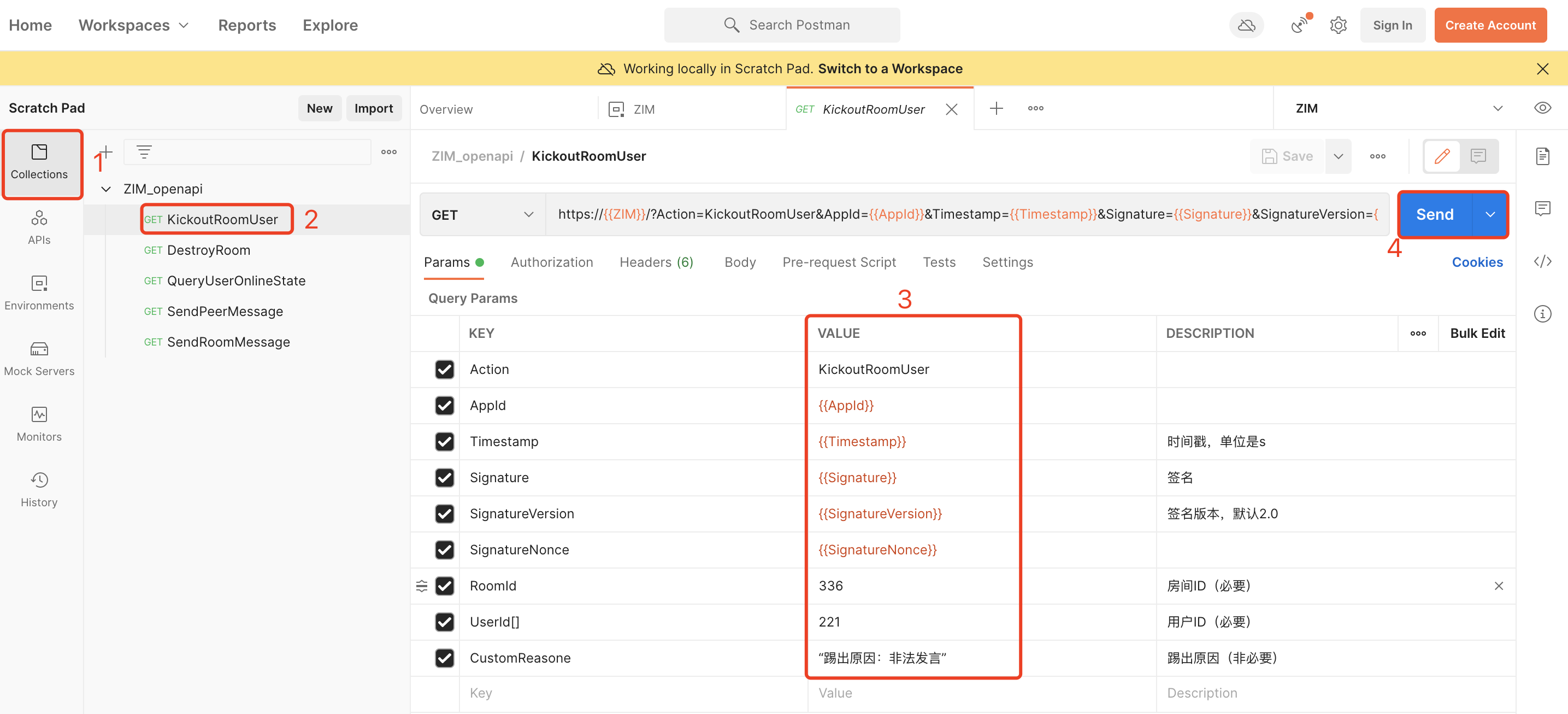Open the SendPeerMessage request
Screen dimensions: 1568x714
(x=214, y=312)
